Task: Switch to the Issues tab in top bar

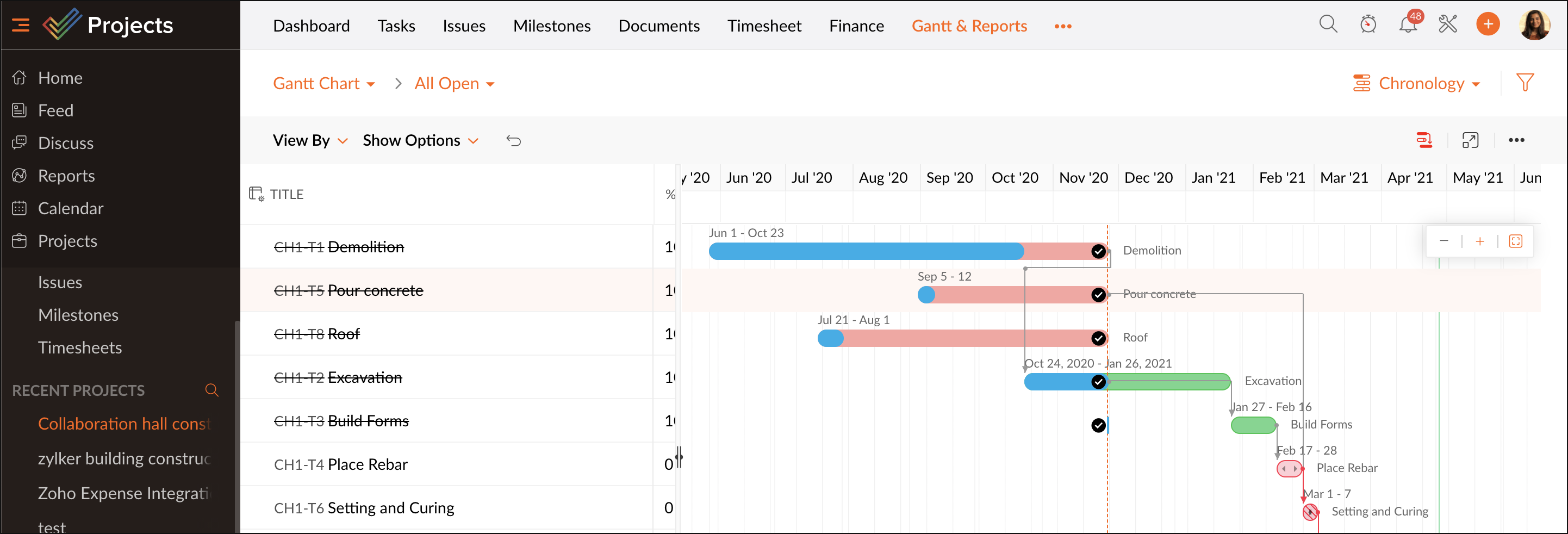Action: pos(464,26)
